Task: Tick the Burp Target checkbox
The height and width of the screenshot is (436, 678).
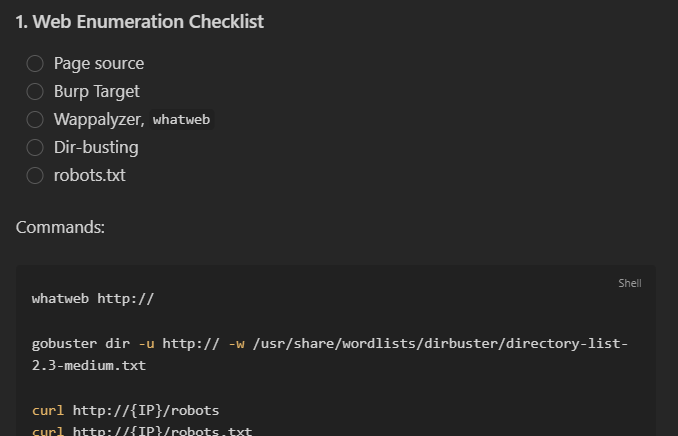Action: pyautogui.click(x=35, y=92)
